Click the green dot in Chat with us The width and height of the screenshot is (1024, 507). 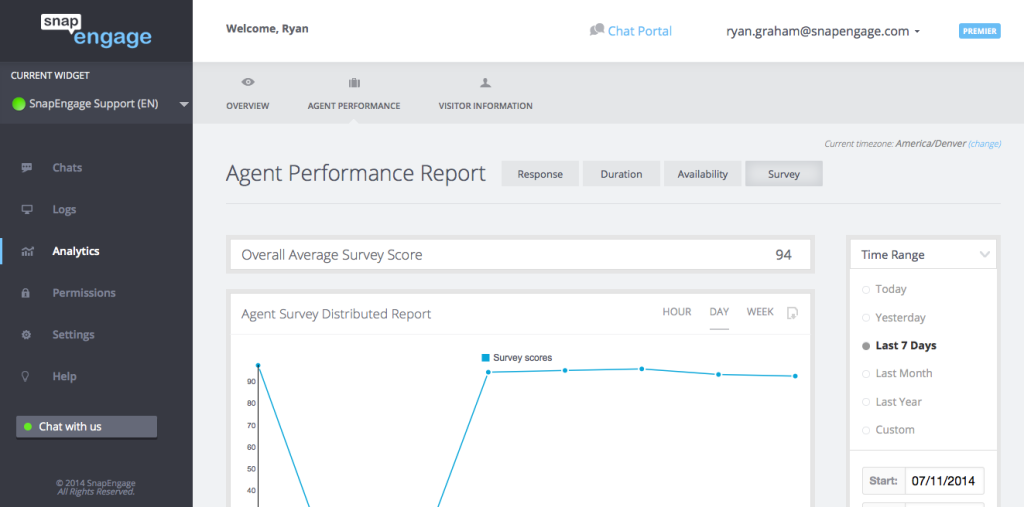pyautogui.click(x=27, y=427)
